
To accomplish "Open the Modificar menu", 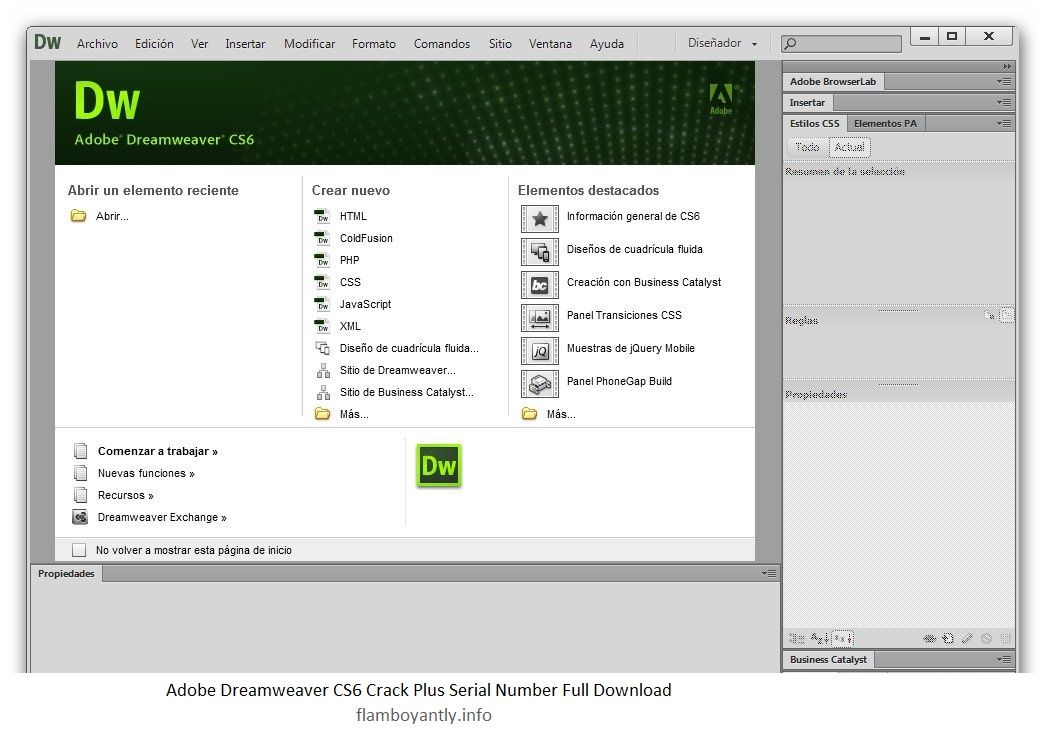I will (x=310, y=43).
